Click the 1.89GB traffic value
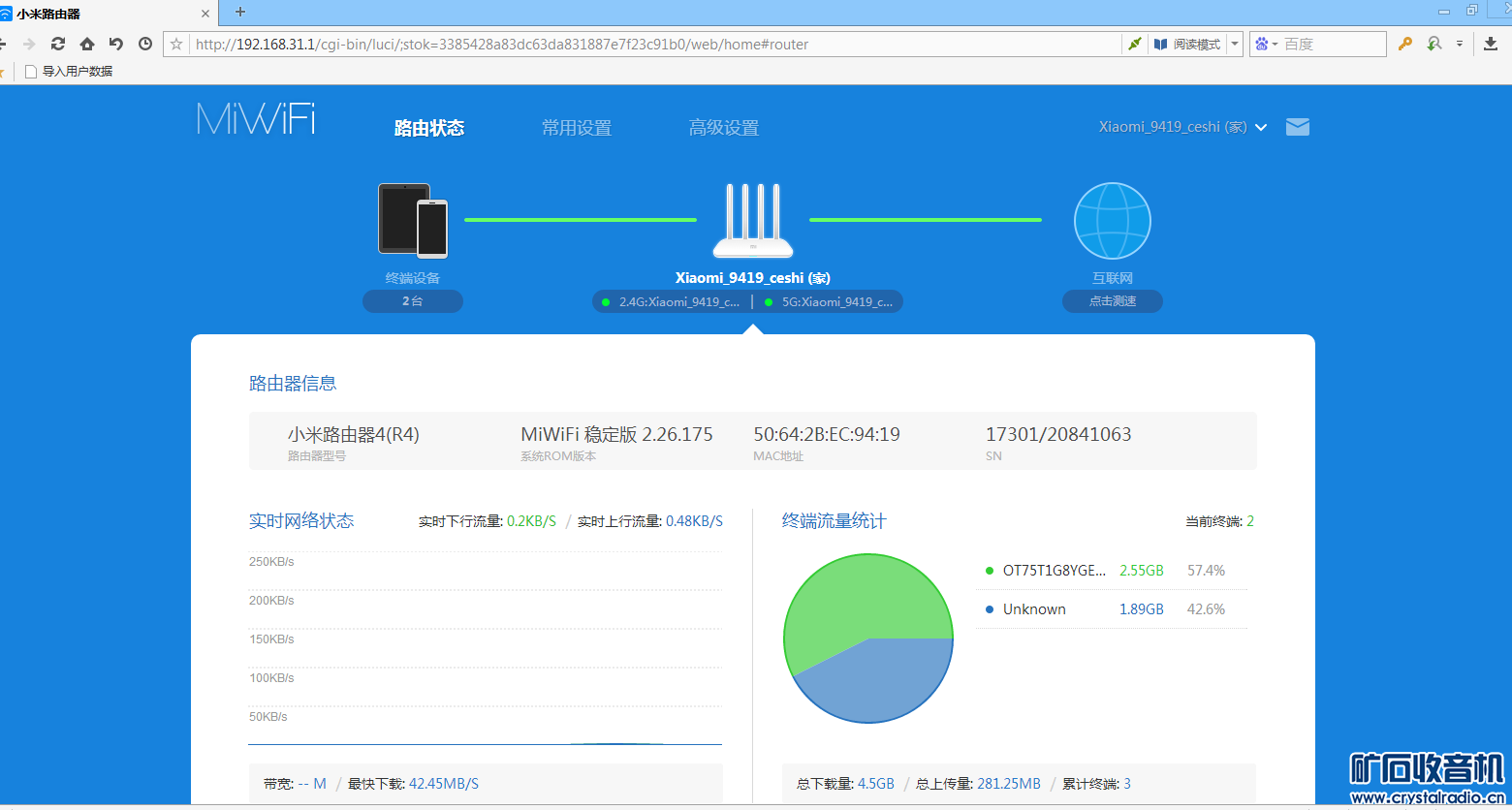Image resolution: width=1512 pixels, height=810 pixels. [x=1142, y=609]
